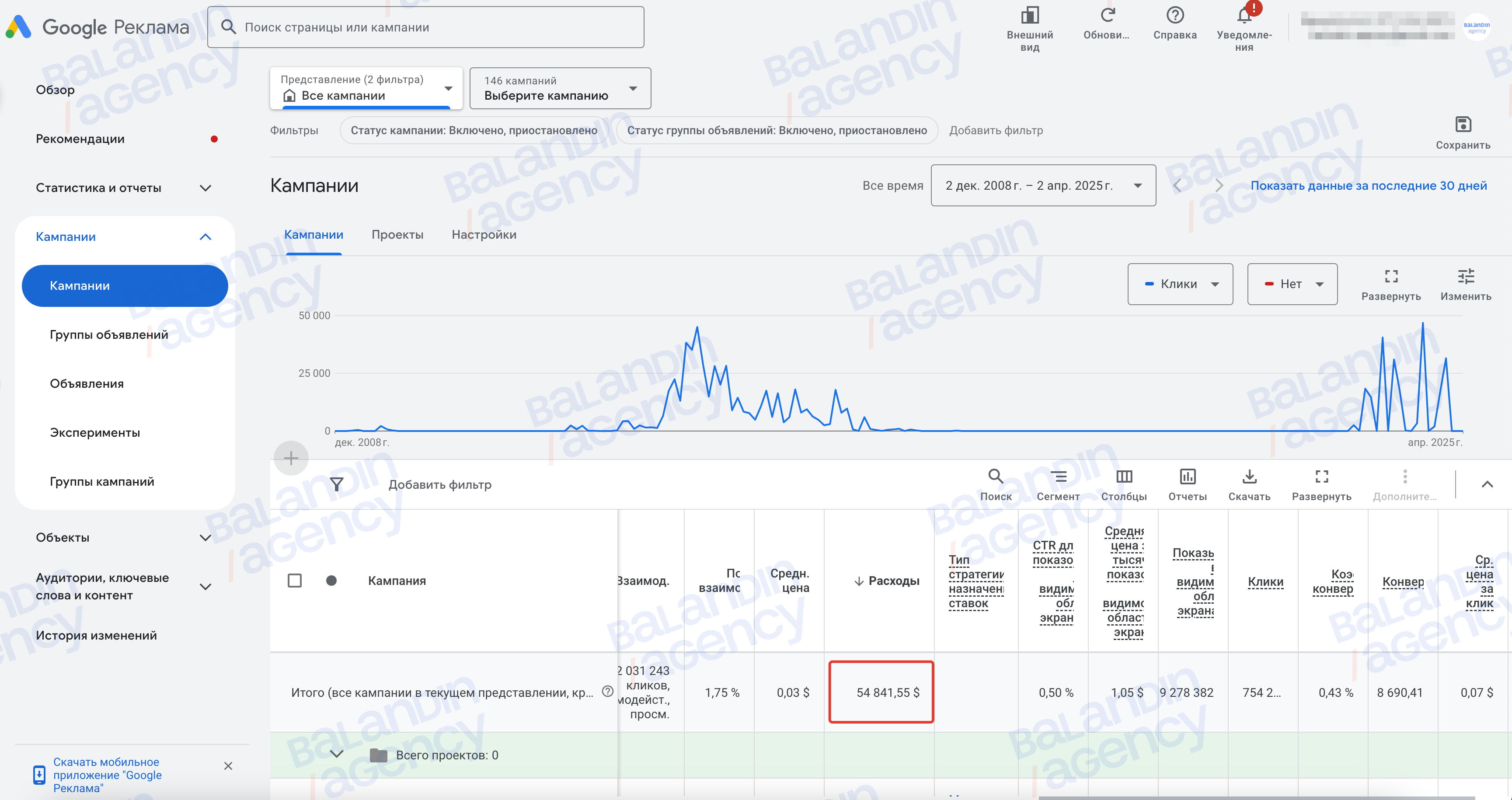Viewport: 1512px width, 800px height.
Task: Toggle the select-all campaigns checkbox
Action: (x=295, y=581)
